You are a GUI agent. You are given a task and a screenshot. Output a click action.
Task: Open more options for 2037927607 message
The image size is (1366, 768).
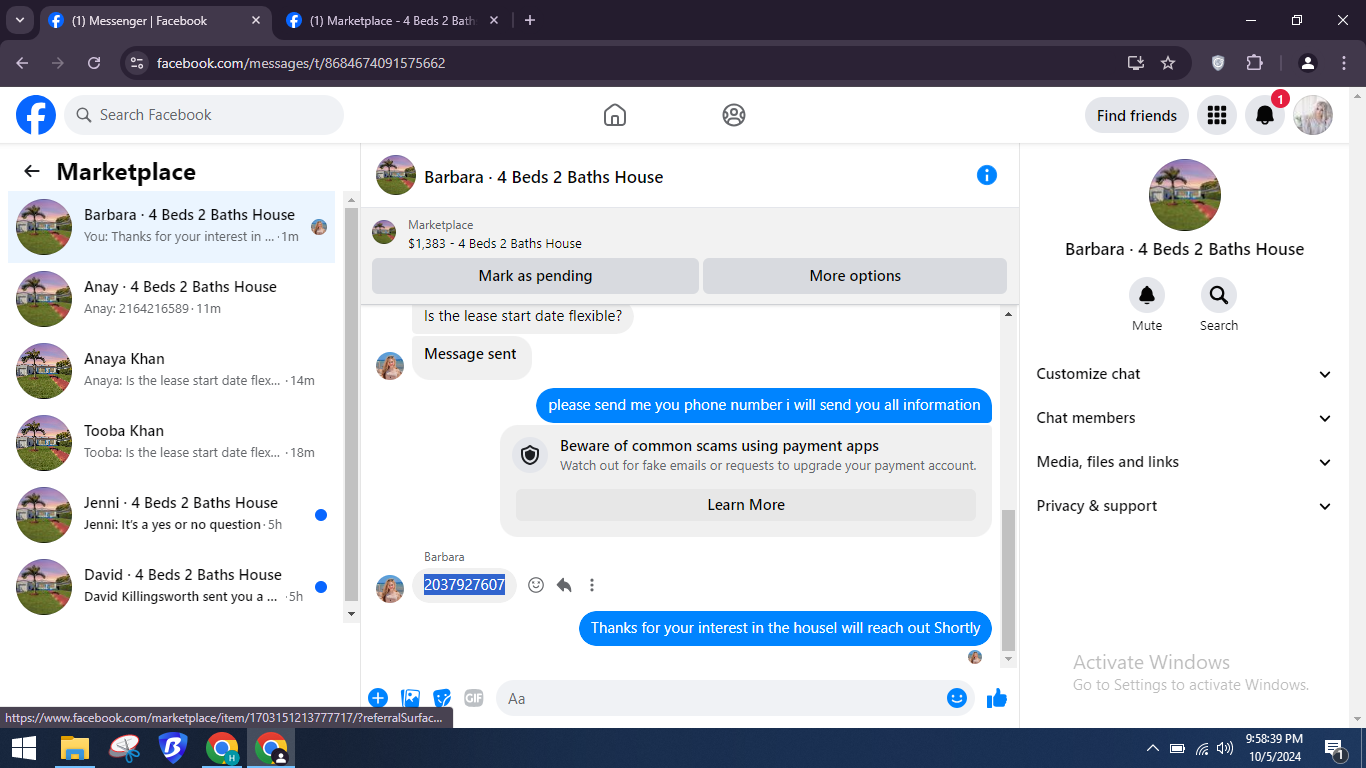click(592, 585)
